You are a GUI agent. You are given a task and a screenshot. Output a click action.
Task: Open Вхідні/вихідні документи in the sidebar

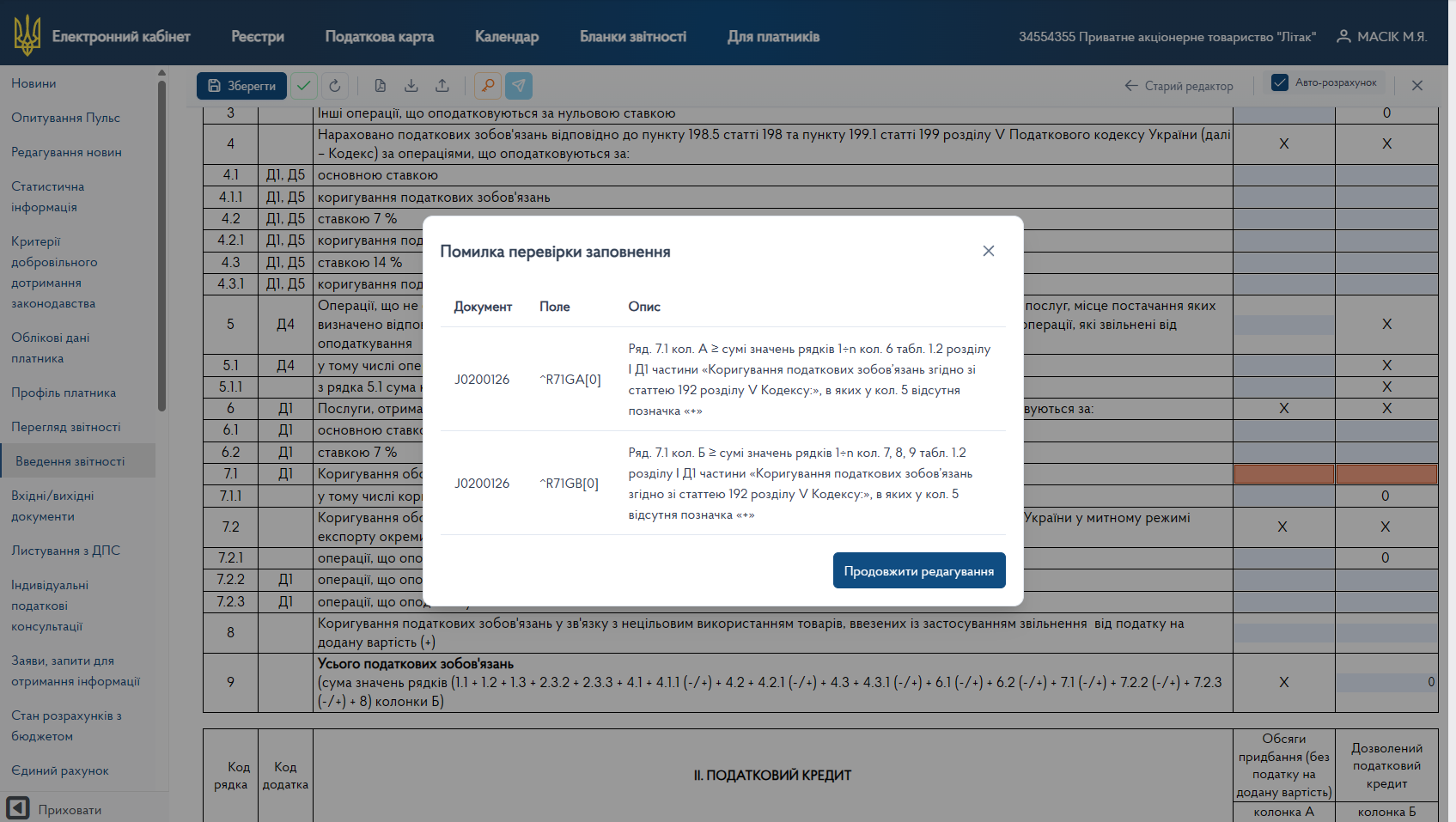tap(52, 506)
